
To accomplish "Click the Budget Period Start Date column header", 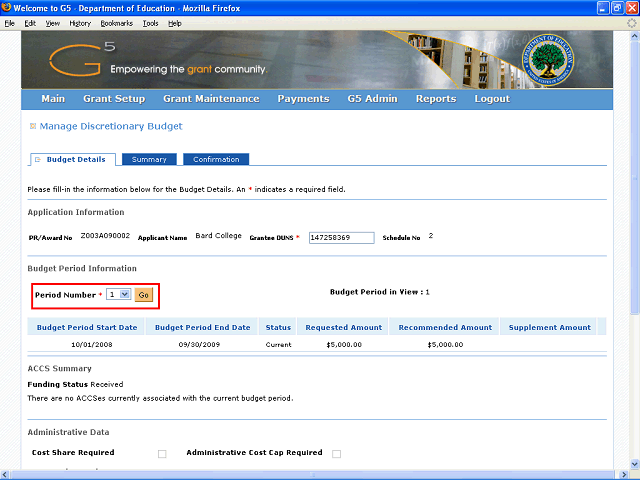I will point(87,327).
